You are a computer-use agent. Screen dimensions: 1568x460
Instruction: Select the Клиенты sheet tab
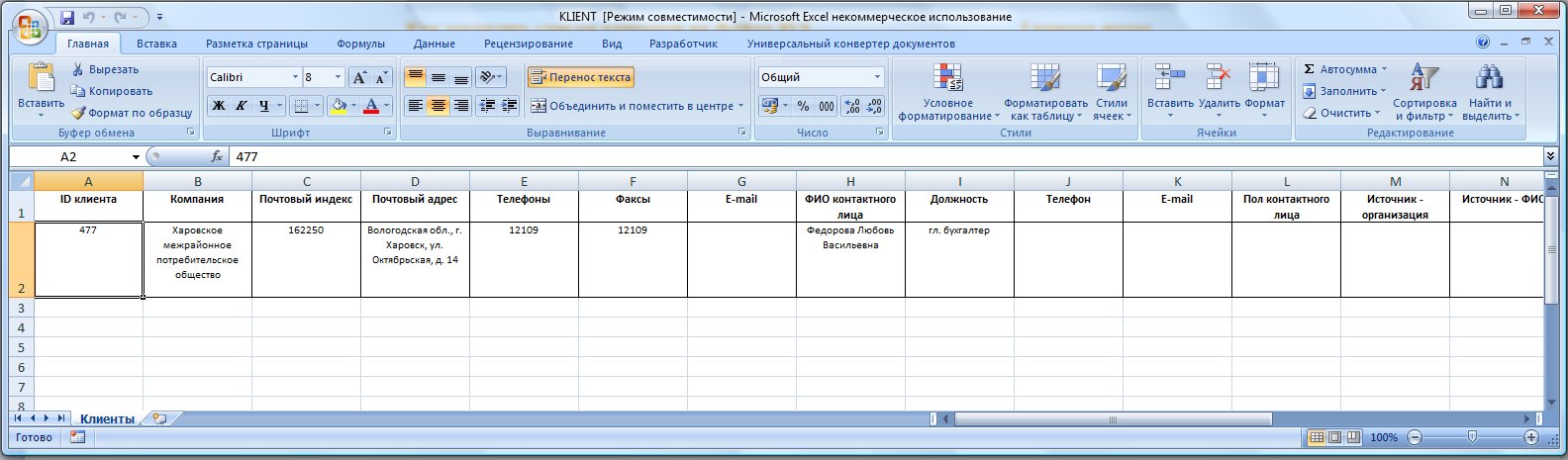coord(107,419)
